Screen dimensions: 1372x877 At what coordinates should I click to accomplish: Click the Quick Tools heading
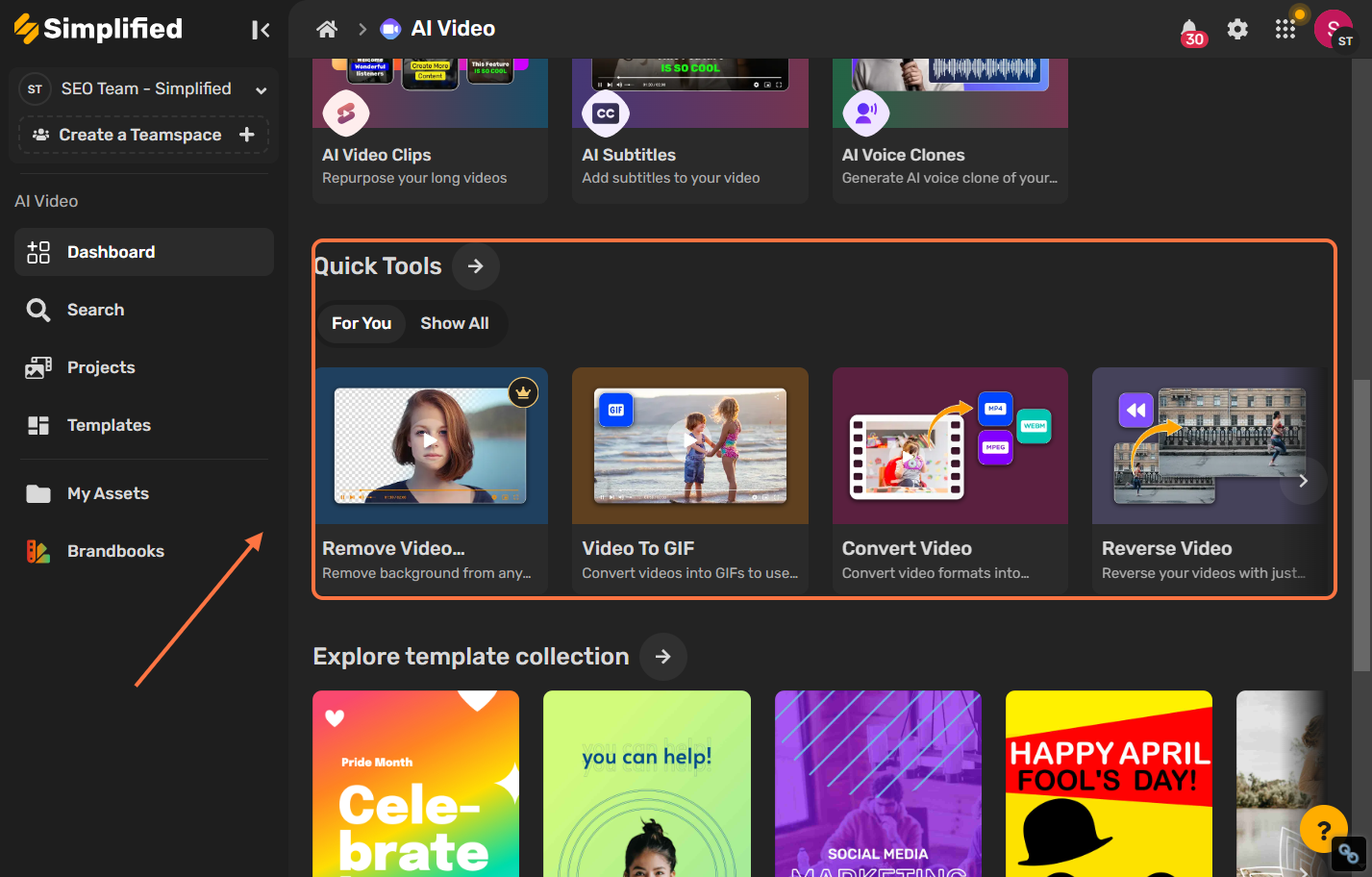[378, 266]
